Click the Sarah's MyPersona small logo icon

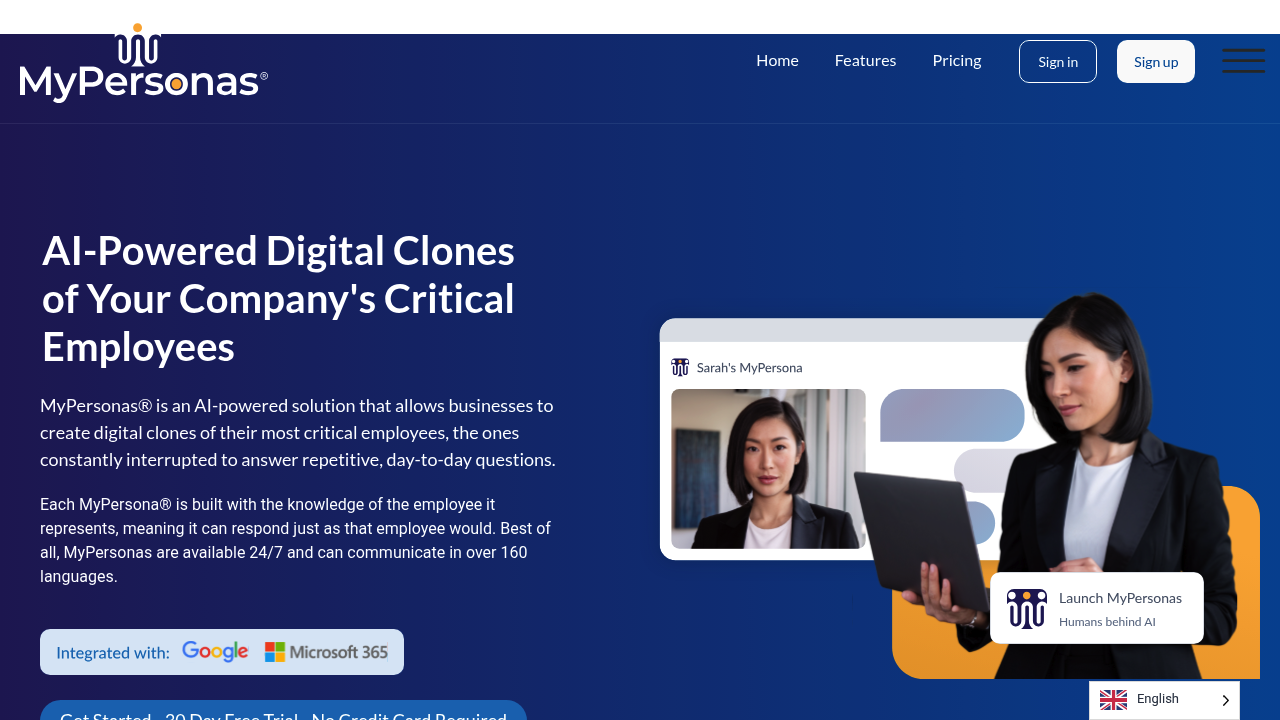[x=680, y=367]
